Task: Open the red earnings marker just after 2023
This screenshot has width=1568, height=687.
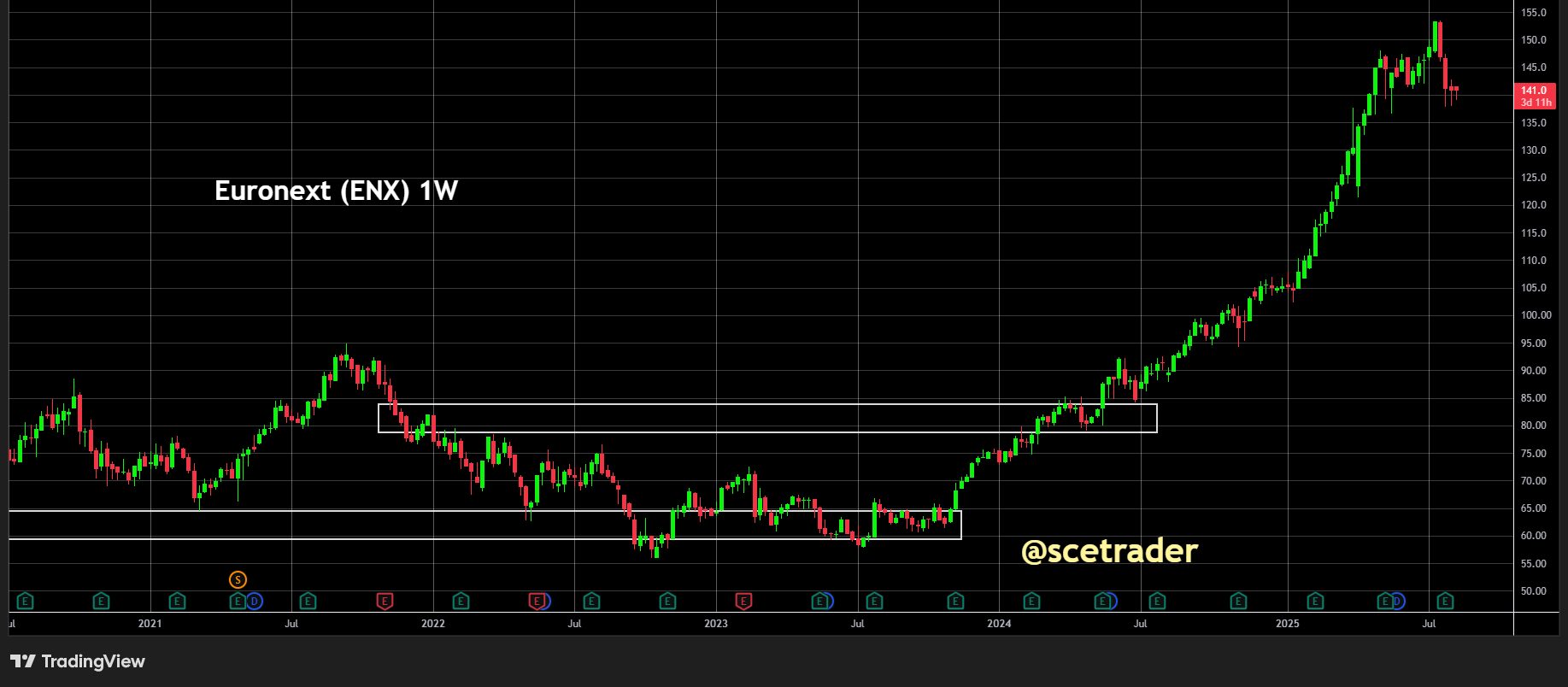Action: click(743, 602)
